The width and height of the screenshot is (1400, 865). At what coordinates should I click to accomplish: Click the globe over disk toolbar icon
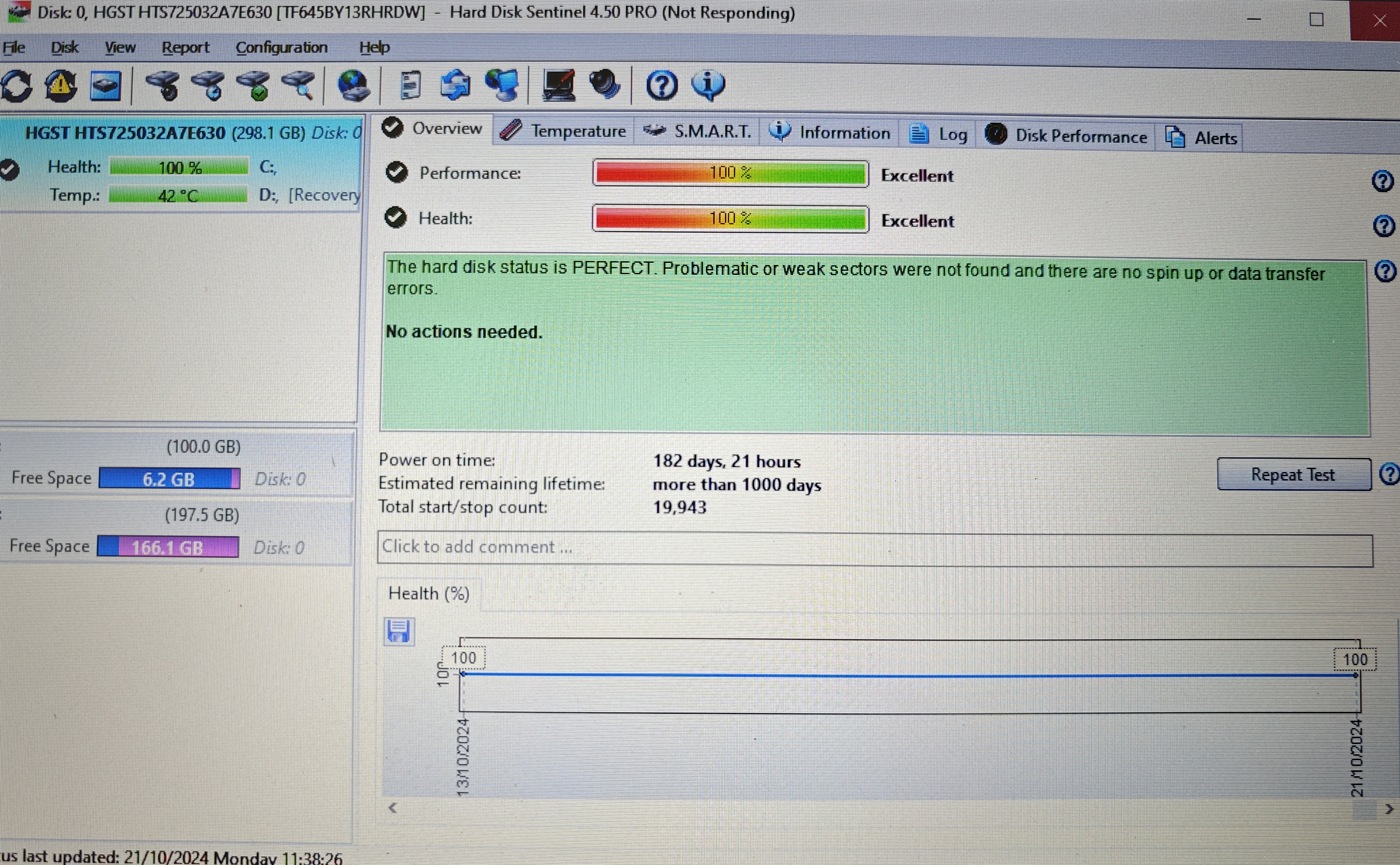click(x=354, y=86)
